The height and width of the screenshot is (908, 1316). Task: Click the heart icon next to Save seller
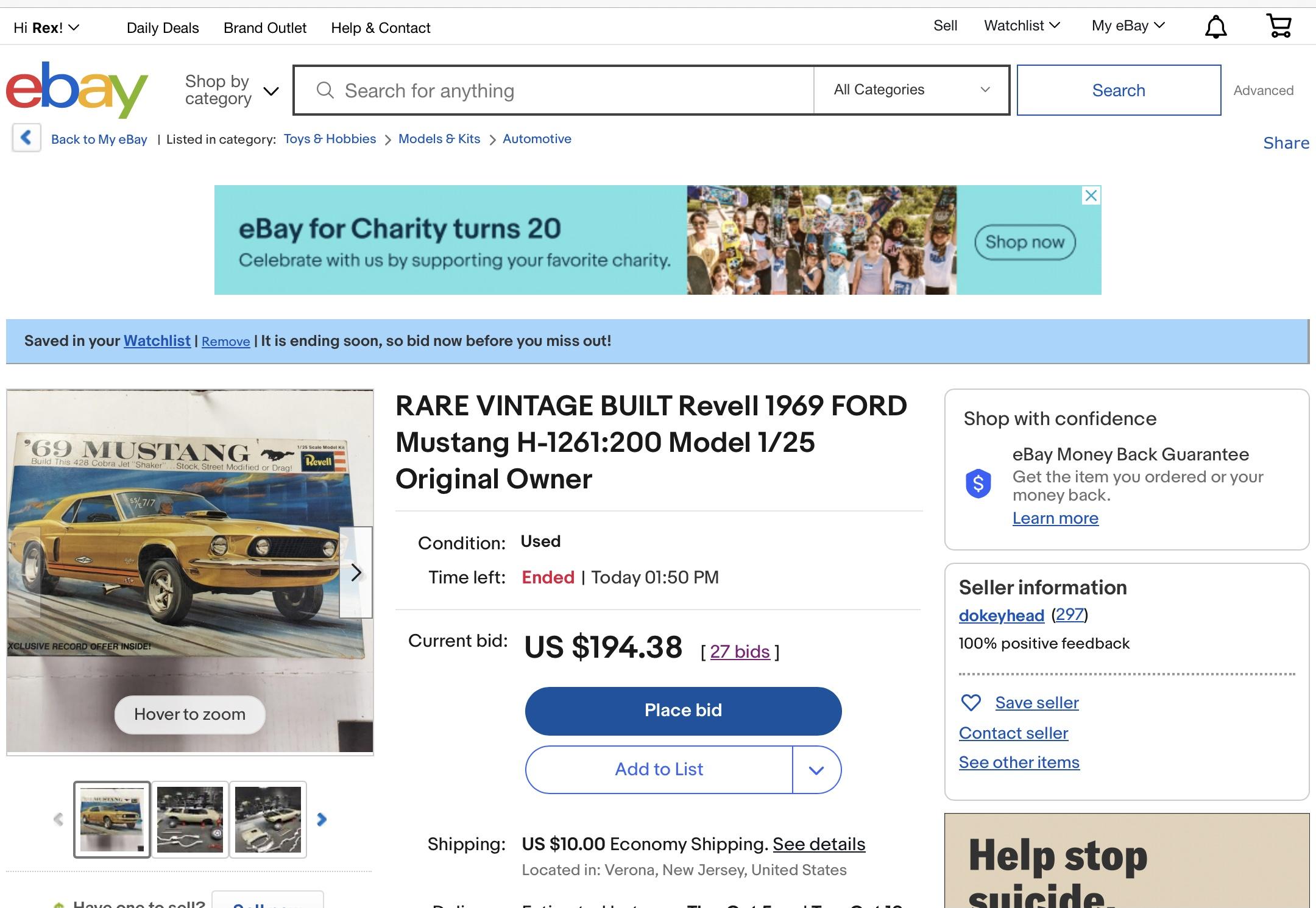971,703
